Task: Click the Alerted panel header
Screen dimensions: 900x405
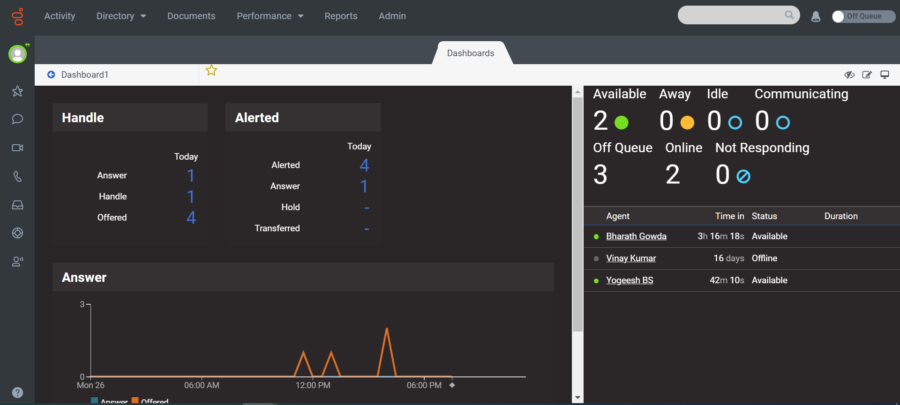Action: point(303,118)
